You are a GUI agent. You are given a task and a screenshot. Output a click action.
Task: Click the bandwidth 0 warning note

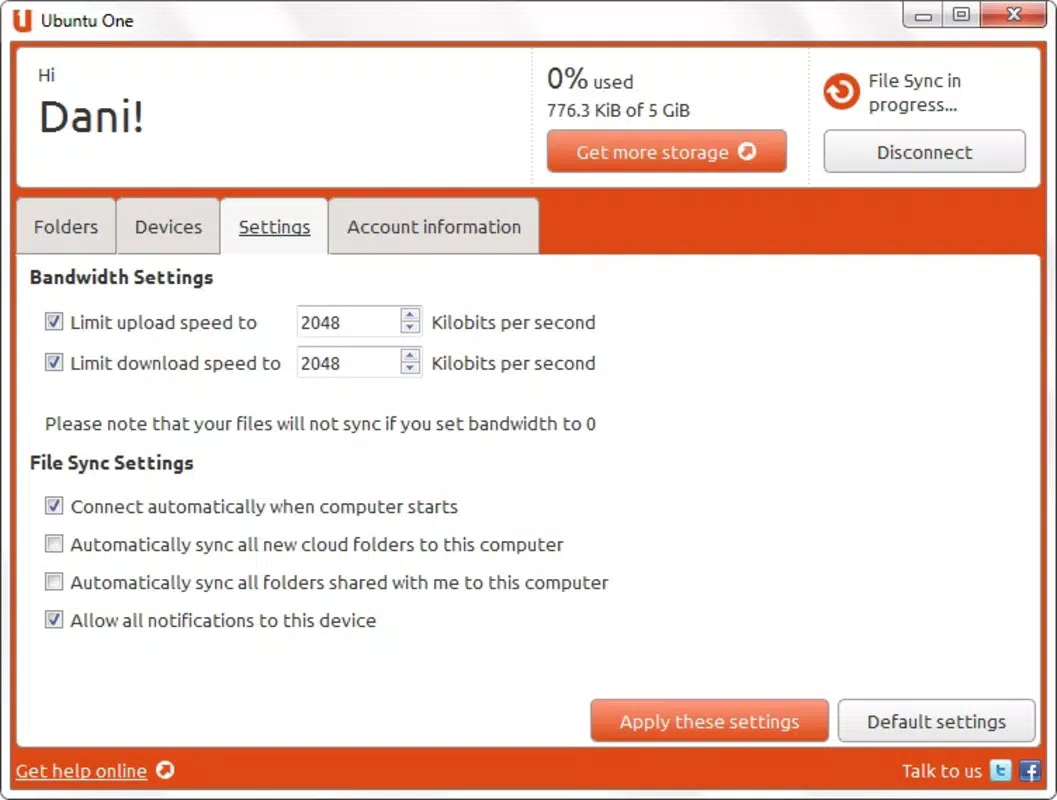pos(320,423)
